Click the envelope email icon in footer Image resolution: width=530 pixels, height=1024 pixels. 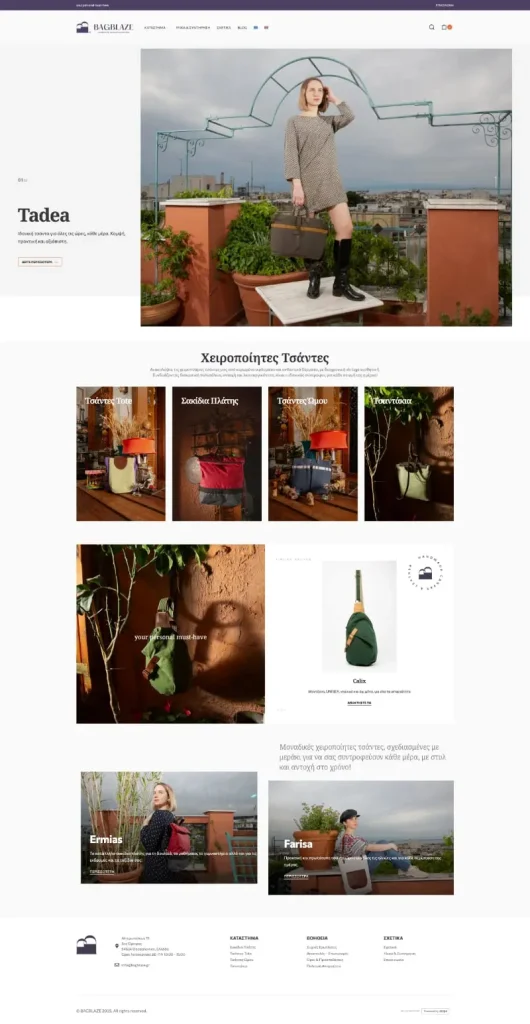pos(117,965)
